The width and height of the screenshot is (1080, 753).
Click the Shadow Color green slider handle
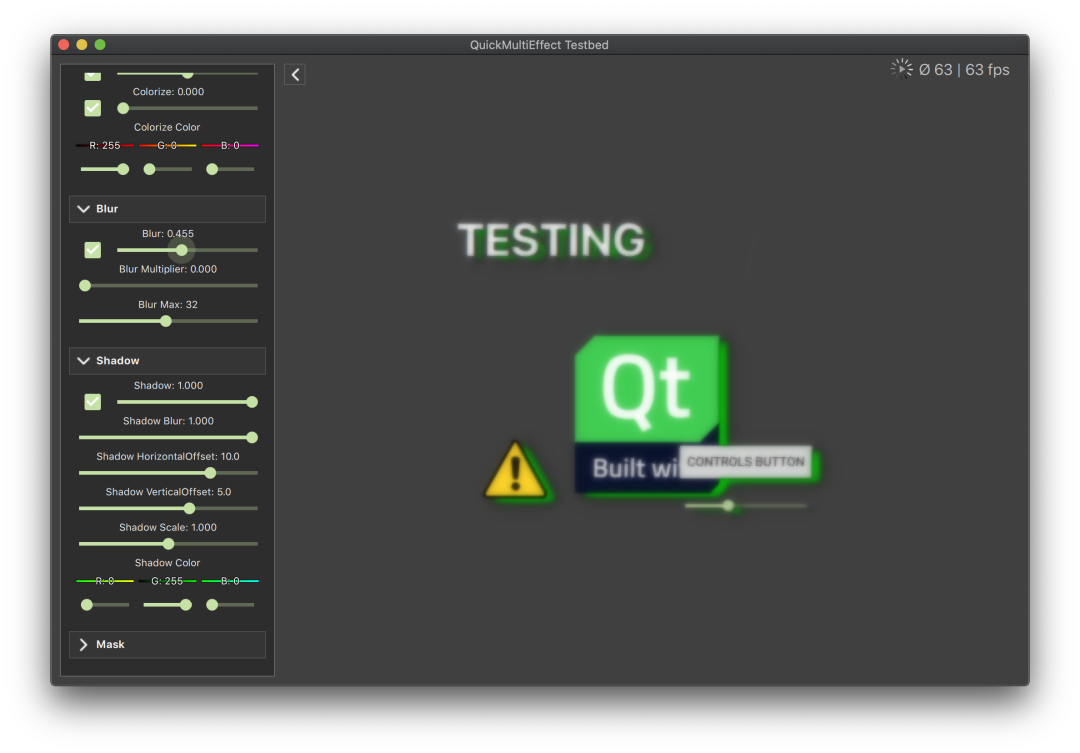coord(185,604)
